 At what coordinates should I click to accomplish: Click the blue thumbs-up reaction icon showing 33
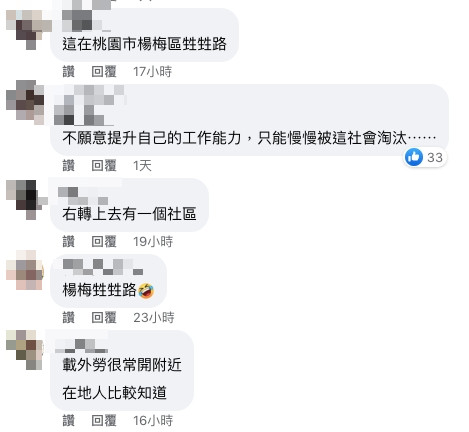click(x=414, y=157)
